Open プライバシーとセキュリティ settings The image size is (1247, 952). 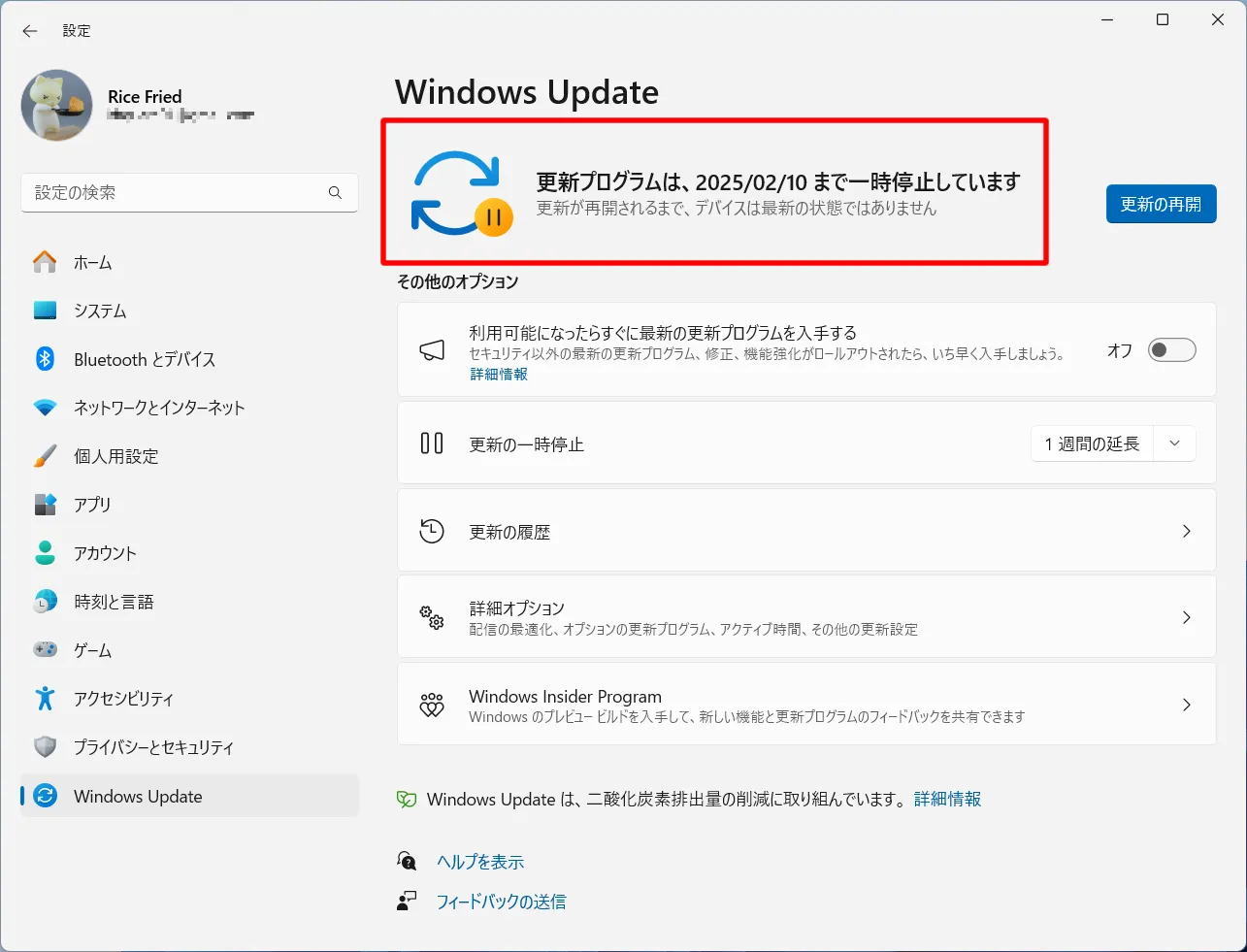pyautogui.click(x=189, y=747)
